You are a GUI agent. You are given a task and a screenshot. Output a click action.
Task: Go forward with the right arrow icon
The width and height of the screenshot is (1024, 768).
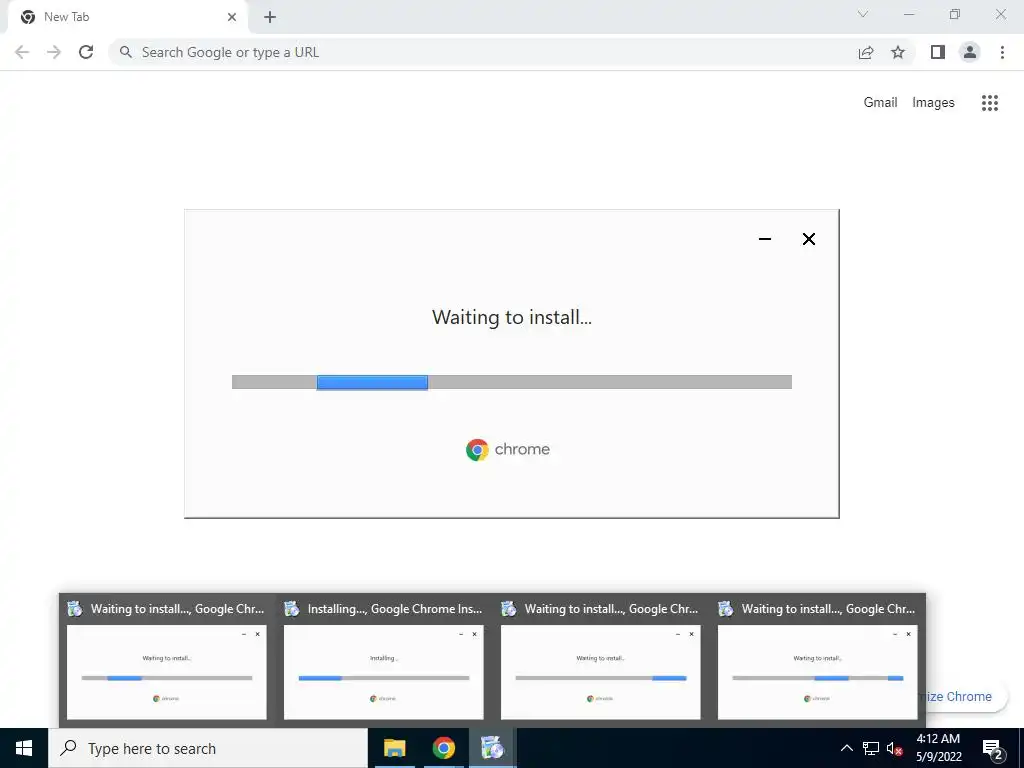[x=54, y=52]
